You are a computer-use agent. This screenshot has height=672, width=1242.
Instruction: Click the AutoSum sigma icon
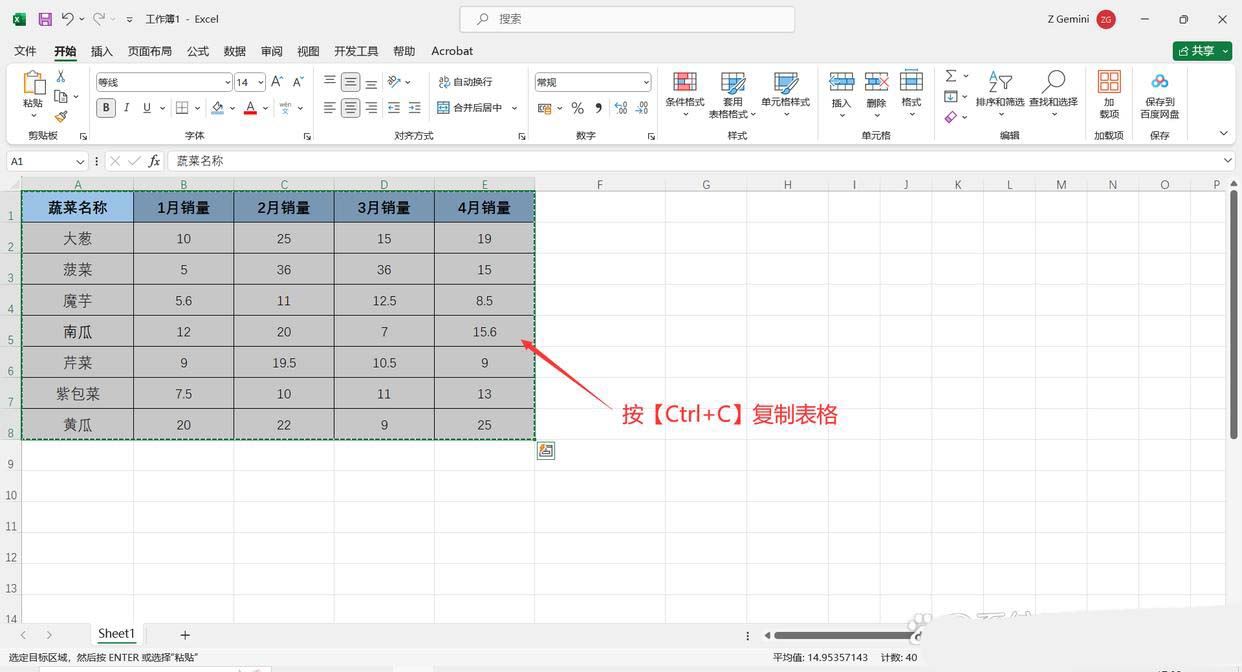click(x=951, y=76)
